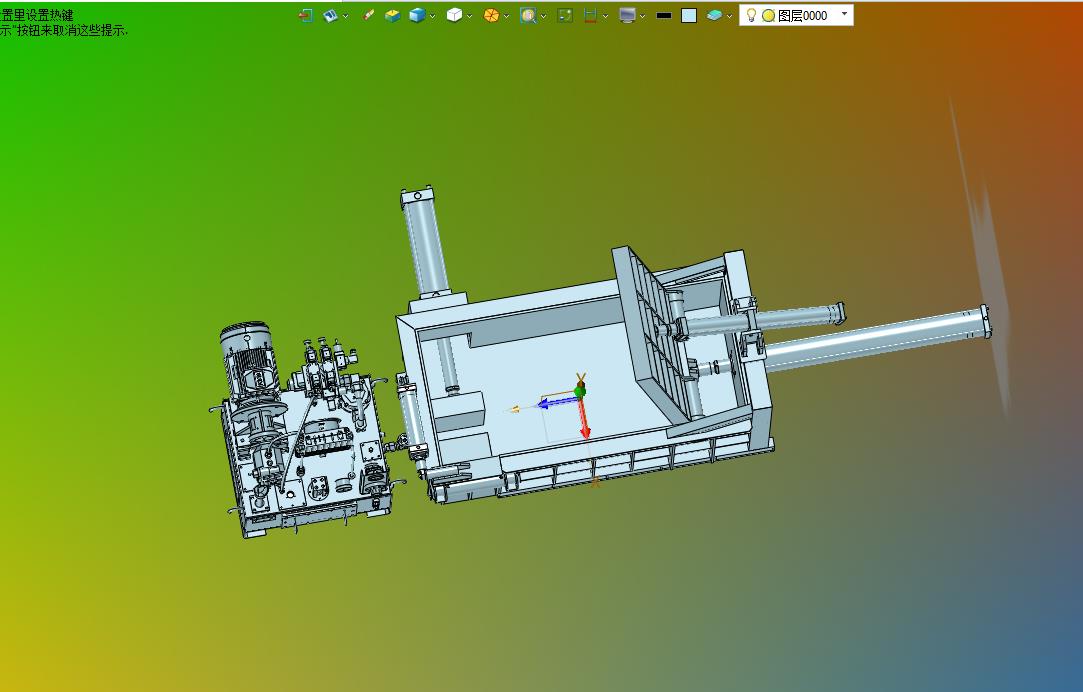Click the black line color swatch

[664, 15]
